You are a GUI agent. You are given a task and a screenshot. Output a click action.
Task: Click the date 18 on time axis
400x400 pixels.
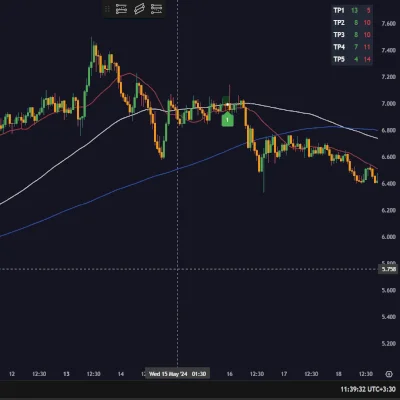(338, 374)
